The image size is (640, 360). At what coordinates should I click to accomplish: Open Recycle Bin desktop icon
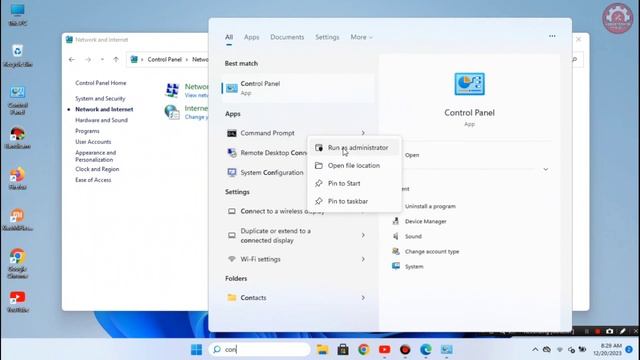coord(18,56)
